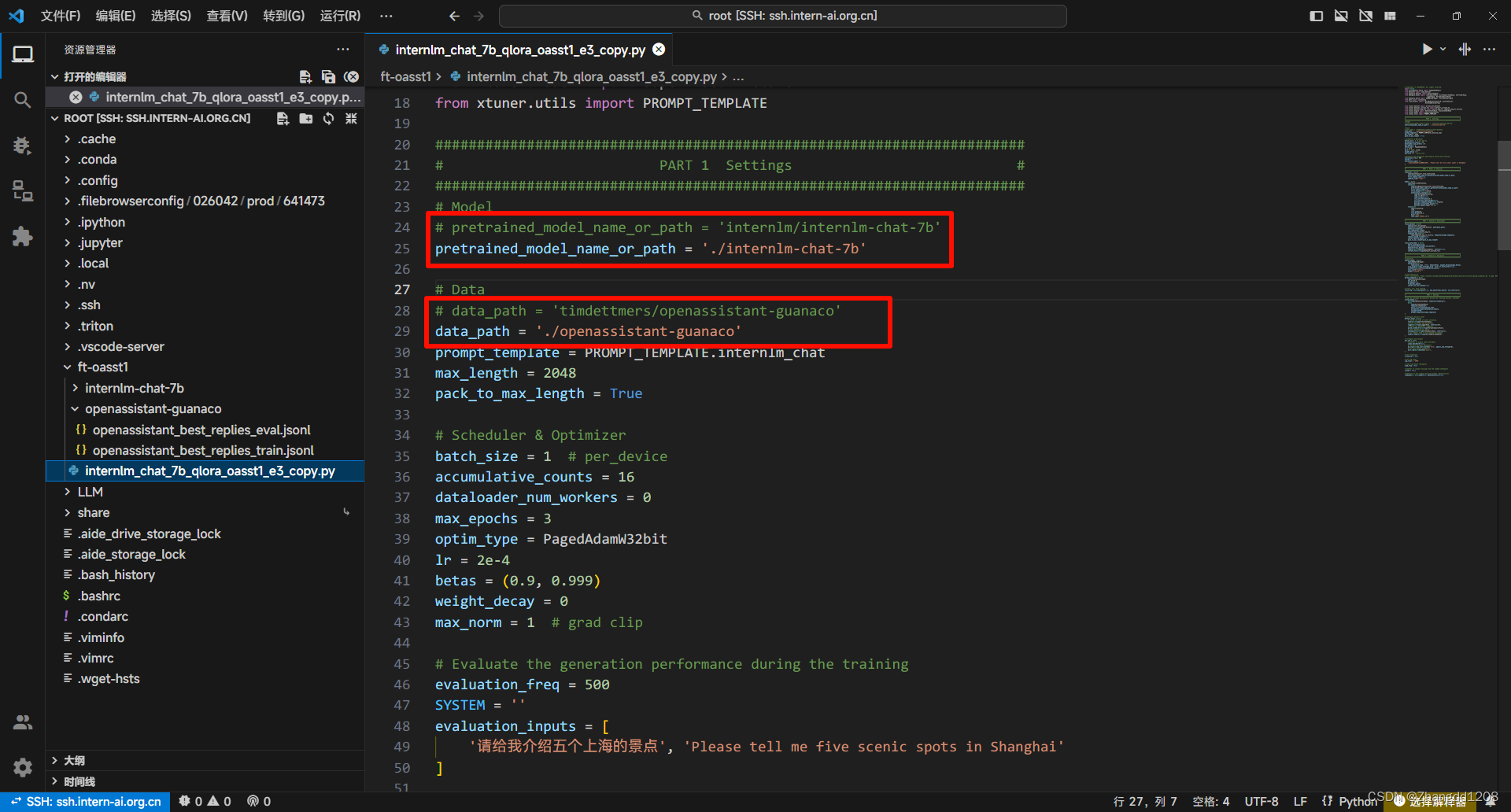Close the internlm_chat_7b editor tab
1511x812 pixels.
659,50
